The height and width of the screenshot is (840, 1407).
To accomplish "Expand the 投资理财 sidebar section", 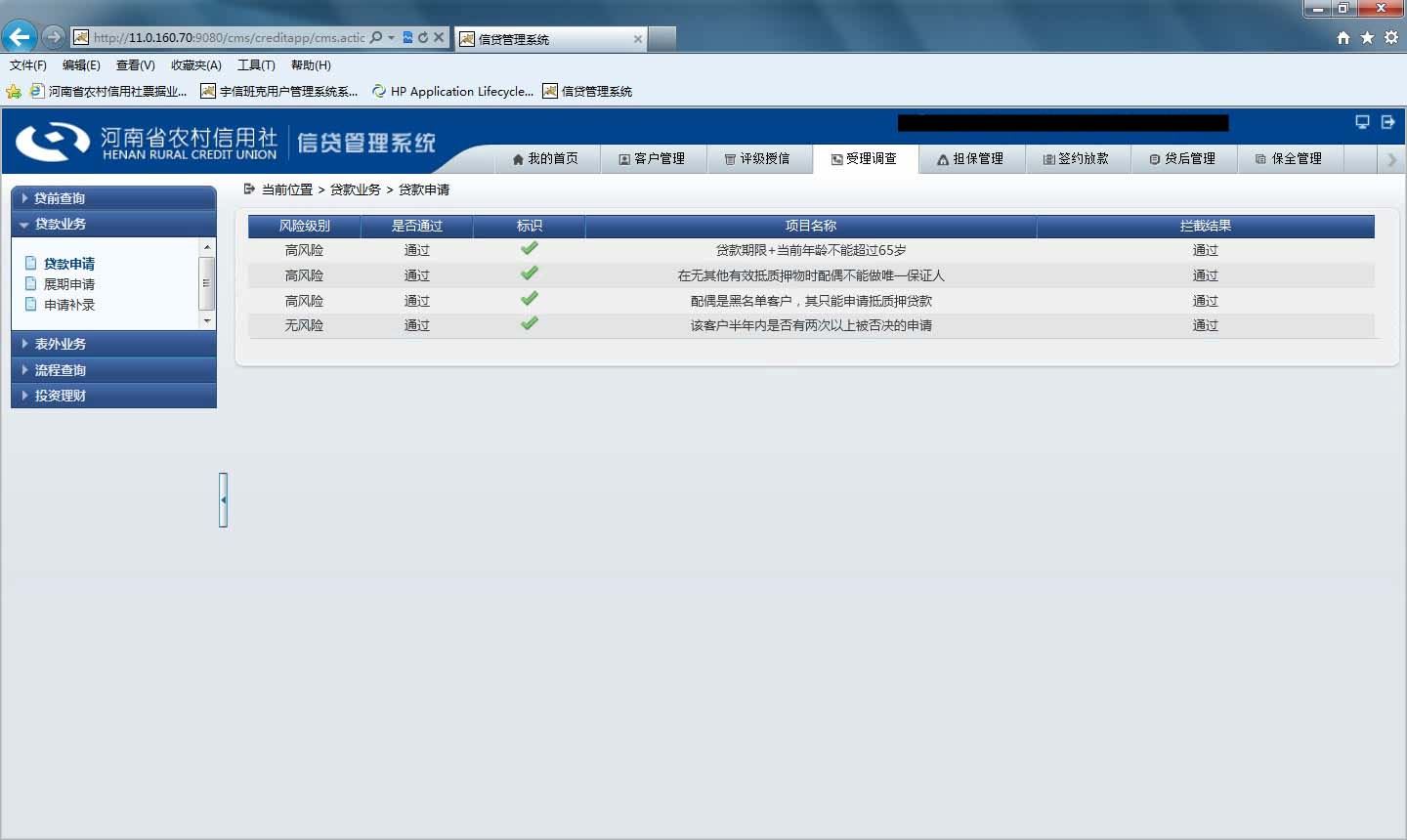I will (113, 396).
